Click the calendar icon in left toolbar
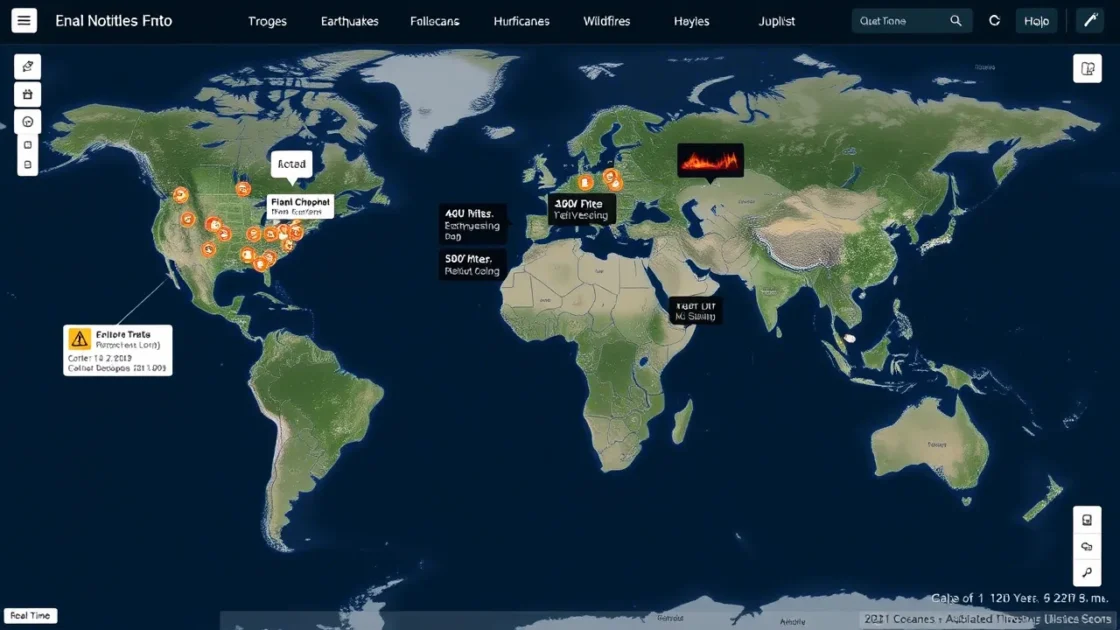Image resolution: width=1120 pixels, height=630 pixels. click(27, 95)
